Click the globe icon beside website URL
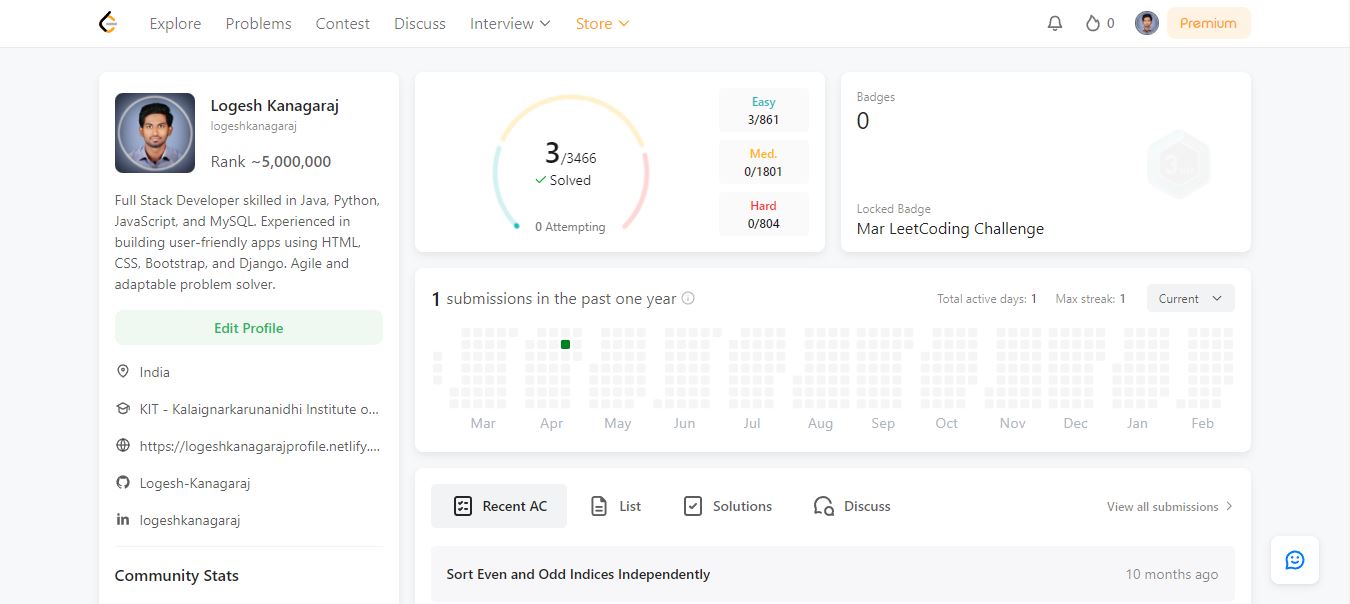This screenshot has height=604, width=1350. [x=123, y=446]
